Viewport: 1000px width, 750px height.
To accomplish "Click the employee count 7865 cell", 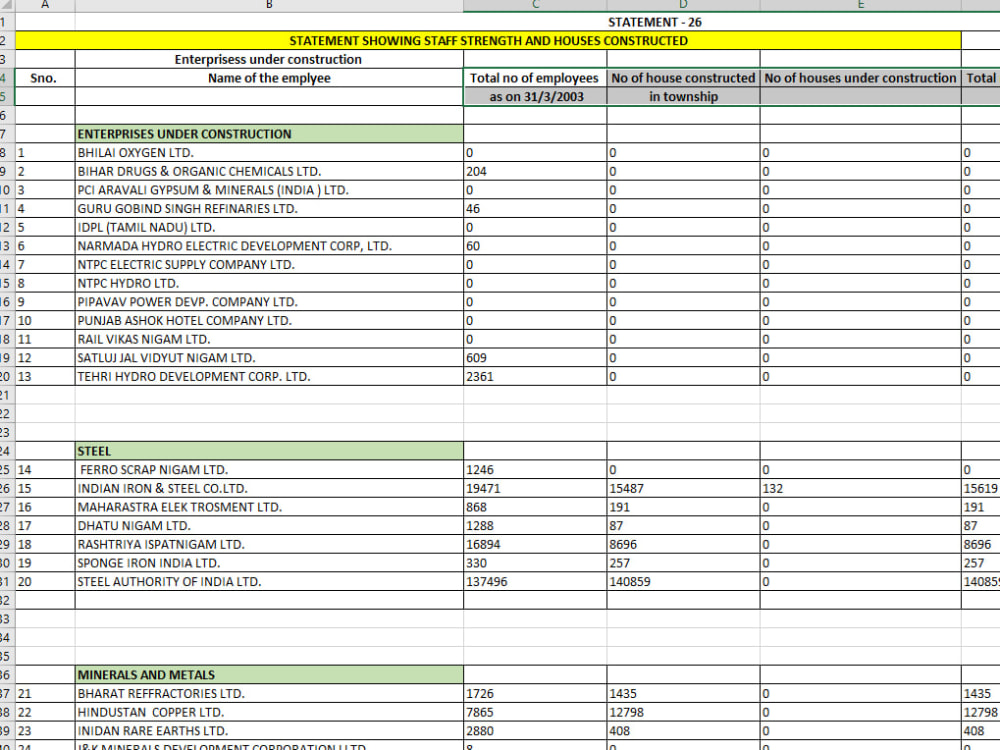I will pos(535,712).
